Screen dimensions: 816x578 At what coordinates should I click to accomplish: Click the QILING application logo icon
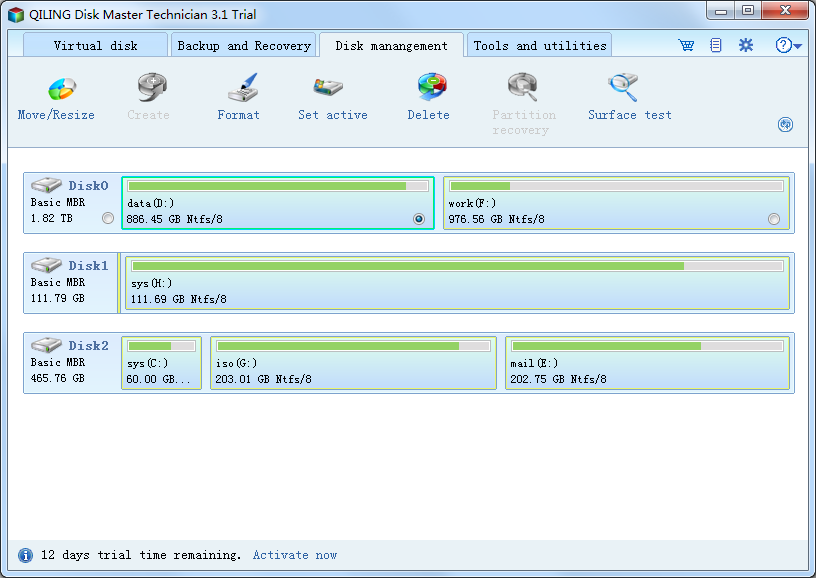16,15
